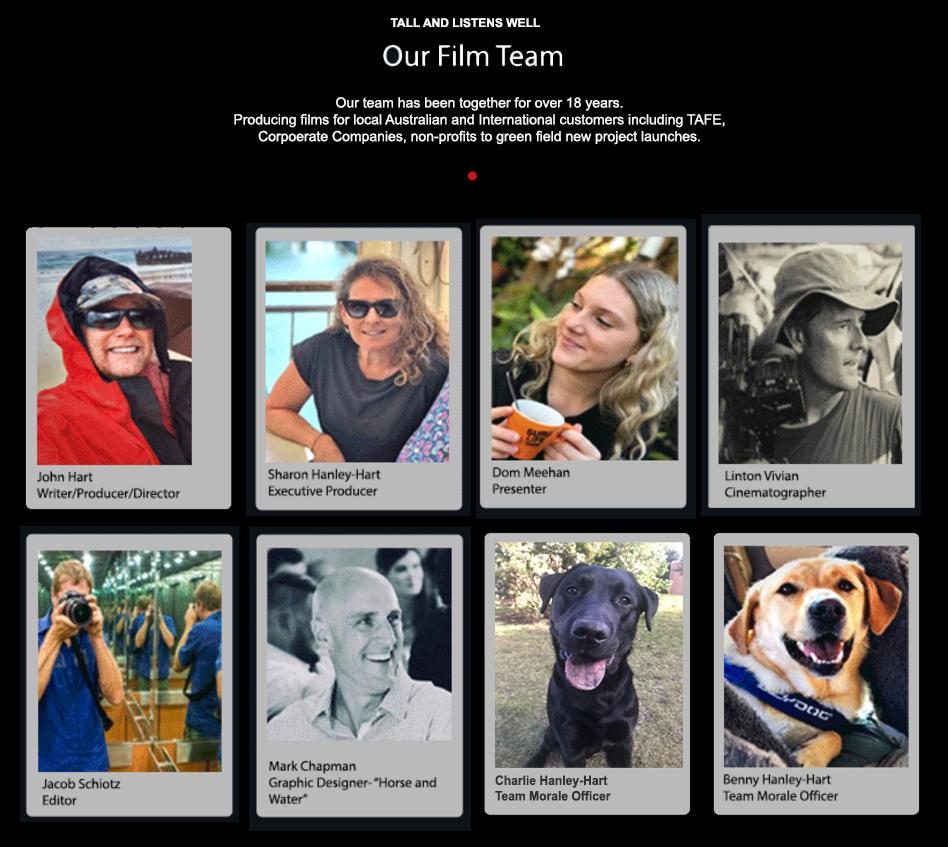Open Linton Vivian's black-and-white portrait
The width and height of the screenshot is (948, 847).
tap(810, 353)
